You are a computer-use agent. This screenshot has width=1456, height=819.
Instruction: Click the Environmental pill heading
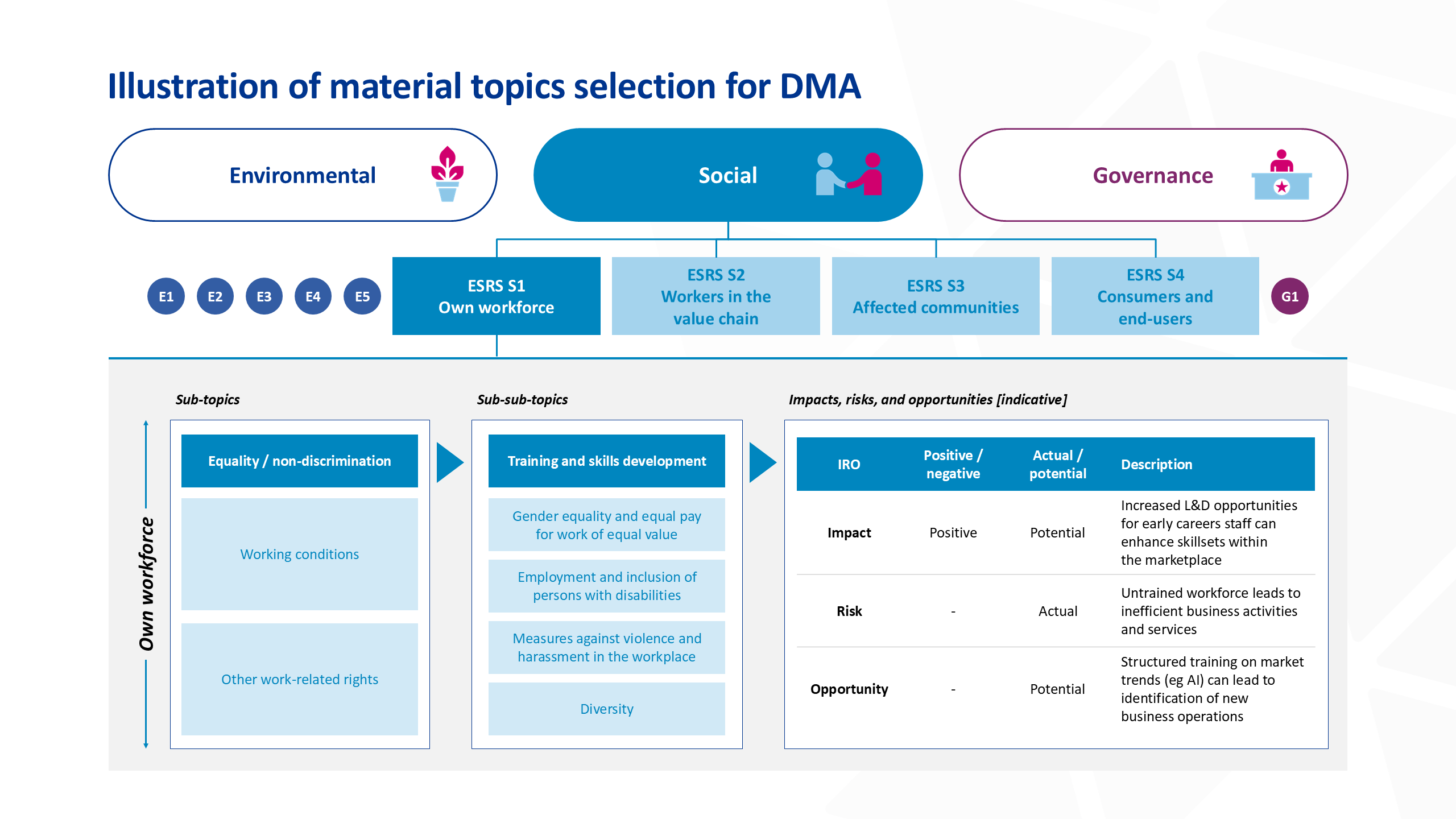(x=302, y=175)
